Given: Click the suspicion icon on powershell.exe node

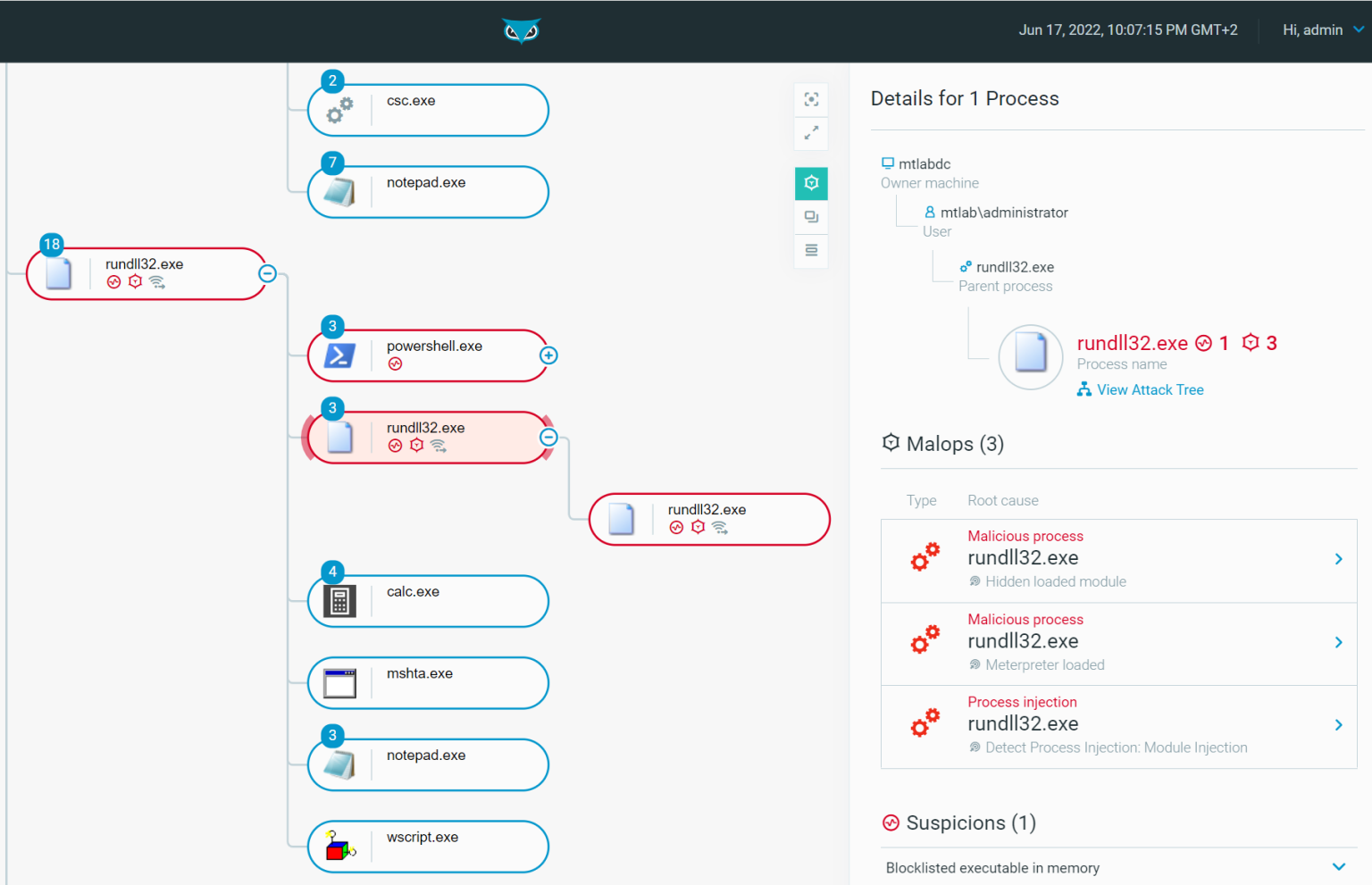Looking at the screenshot, I should pyautogui.click(x=394, y=363).
